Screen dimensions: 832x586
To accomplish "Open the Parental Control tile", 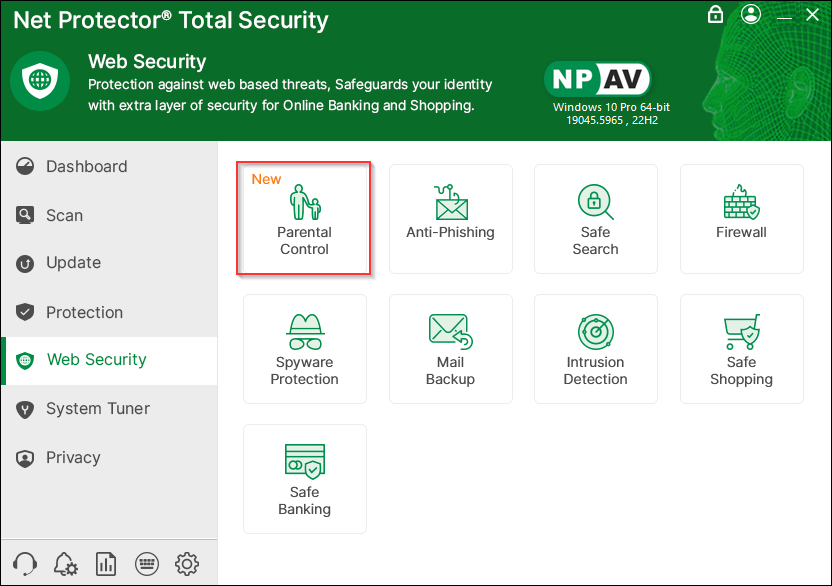I will coord(304,219).
